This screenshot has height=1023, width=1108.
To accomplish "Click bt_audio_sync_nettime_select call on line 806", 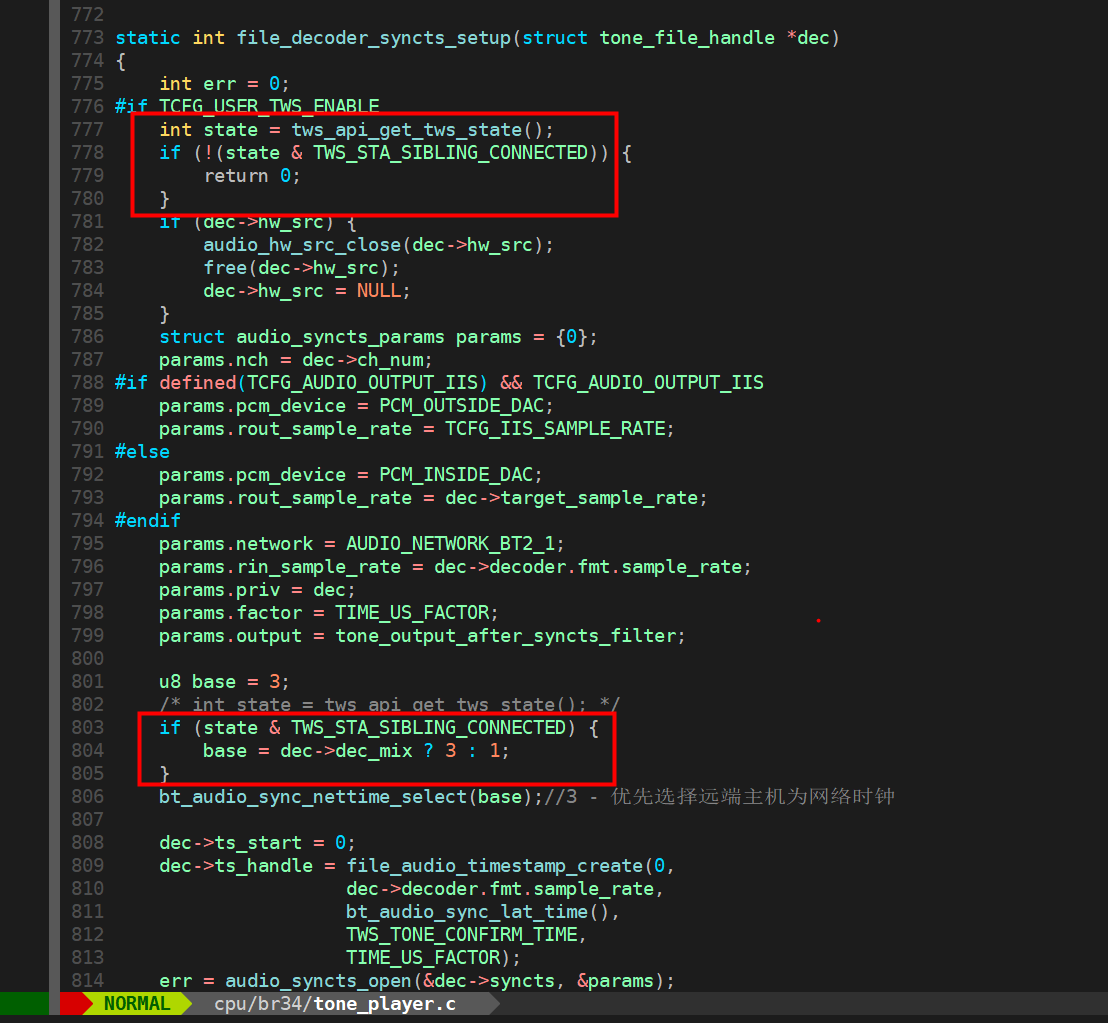I will pyautogui.click(x=313, y=797).
